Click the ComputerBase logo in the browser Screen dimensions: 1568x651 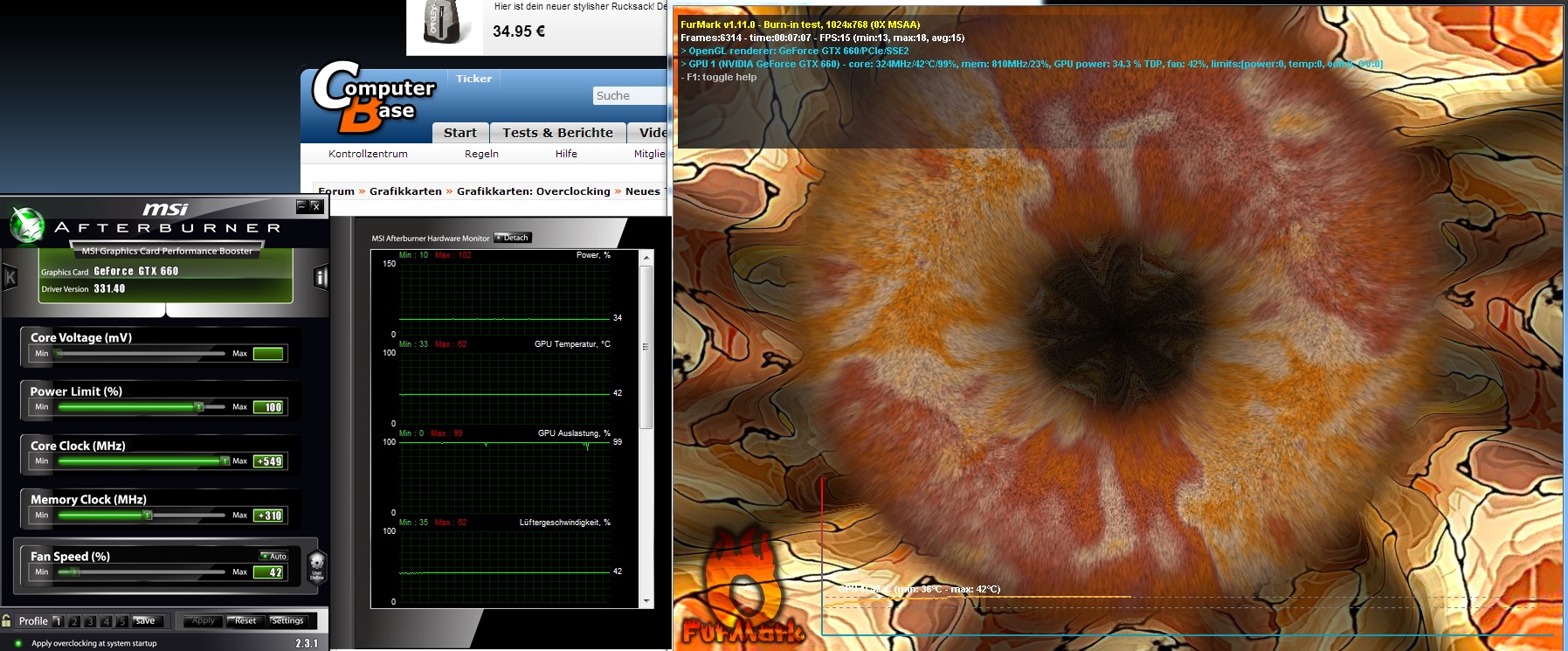coord(373,98)
